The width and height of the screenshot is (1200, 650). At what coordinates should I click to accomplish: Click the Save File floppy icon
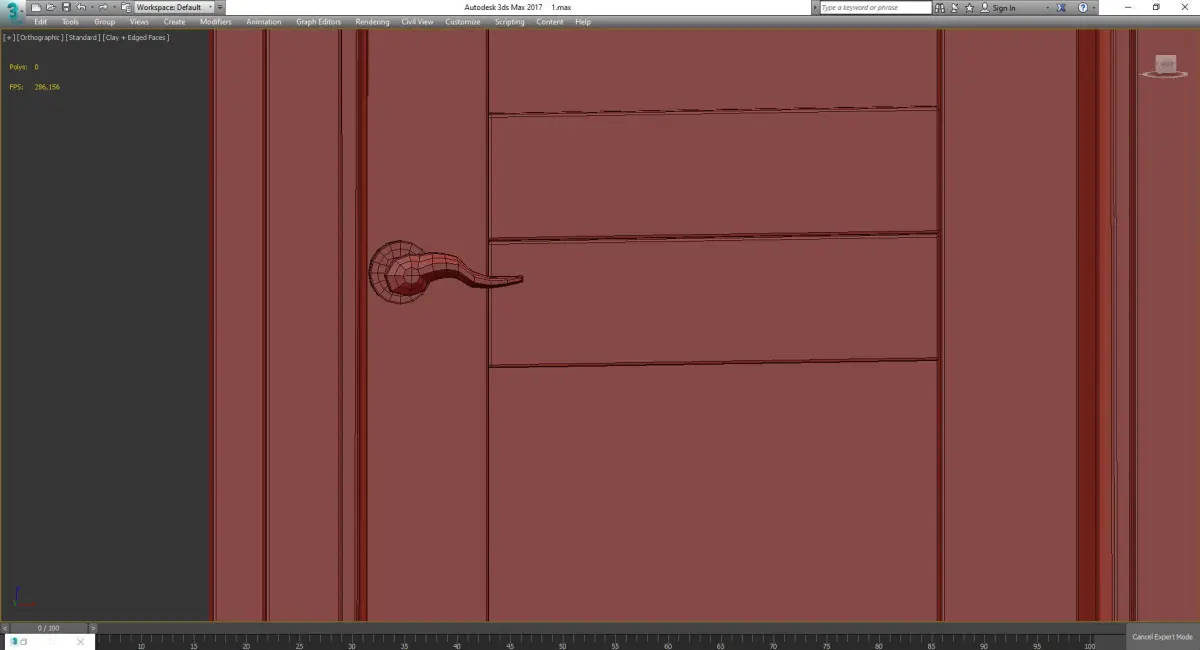(66, 7)
